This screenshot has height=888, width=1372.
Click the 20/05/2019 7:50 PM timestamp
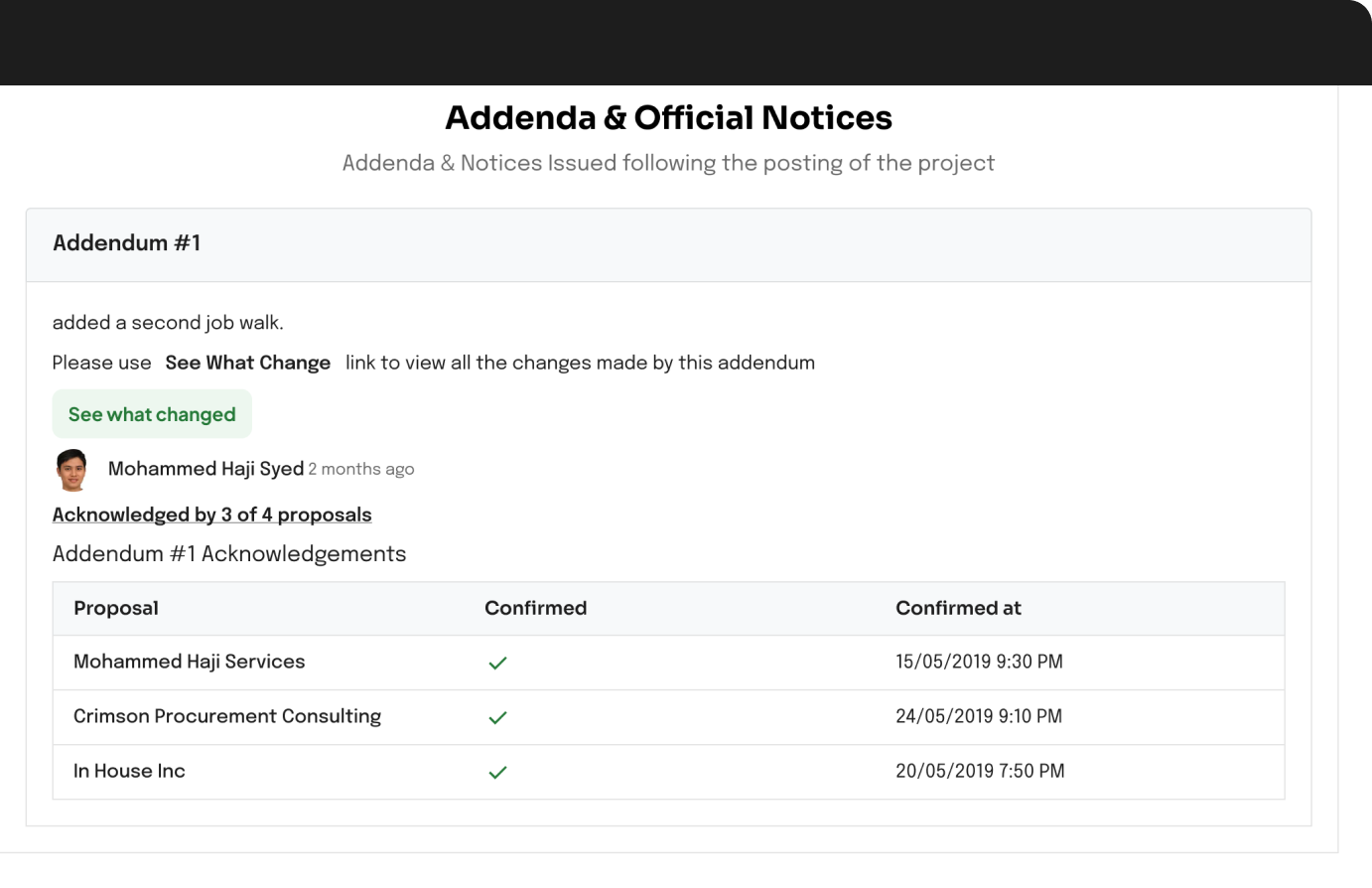980,771
